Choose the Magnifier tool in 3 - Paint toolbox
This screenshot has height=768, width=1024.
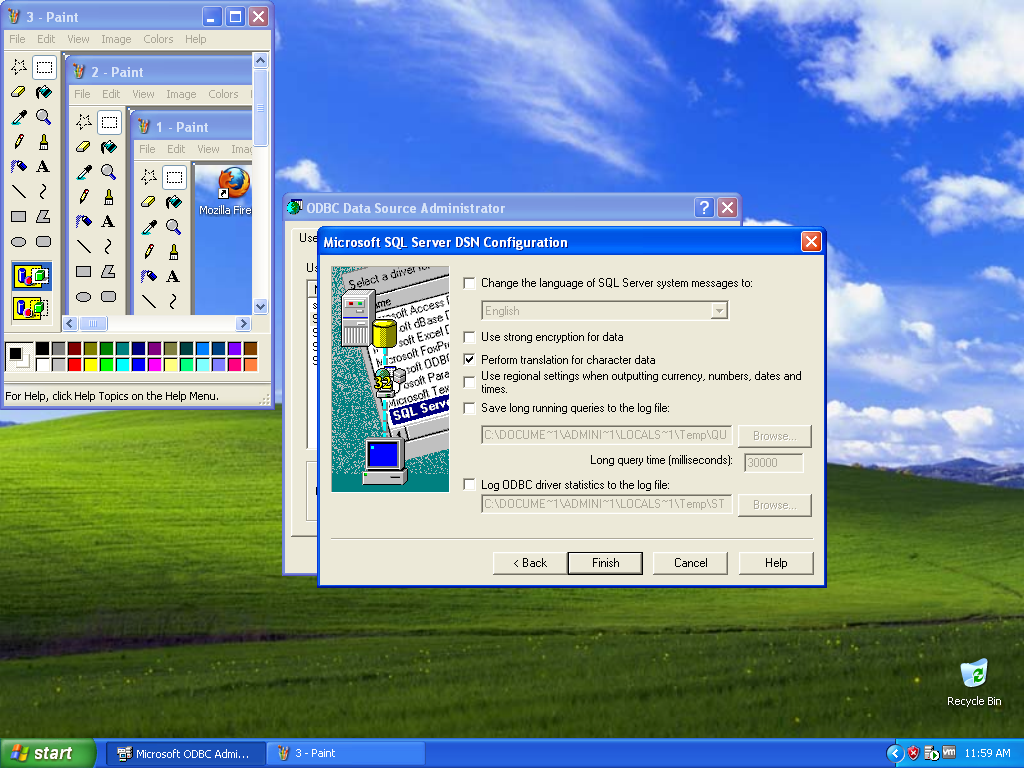[43, 117]
